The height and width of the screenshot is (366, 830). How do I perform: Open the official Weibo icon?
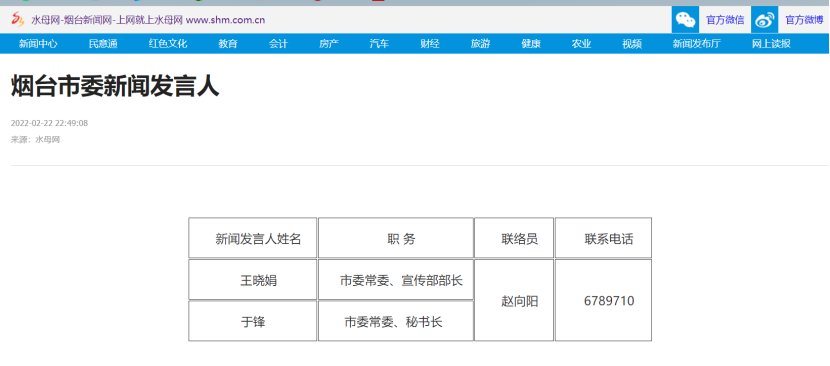764,20
